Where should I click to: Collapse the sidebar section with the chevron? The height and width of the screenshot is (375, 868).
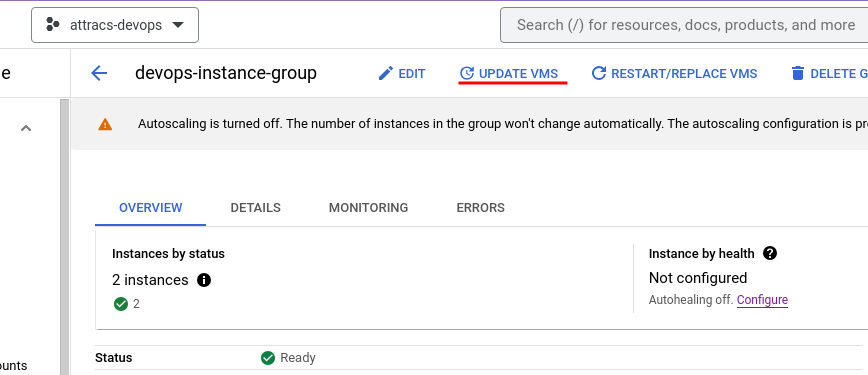click(x=25, y=129)
